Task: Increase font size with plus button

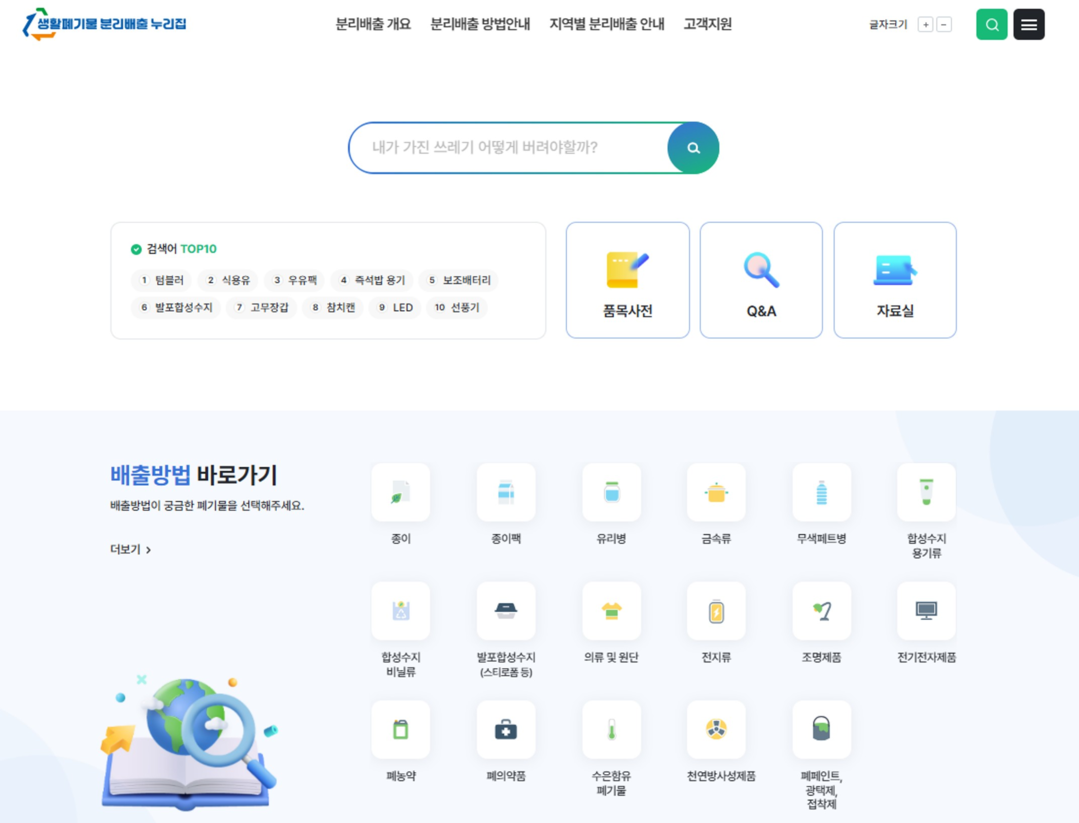Action: coord(926,25)
